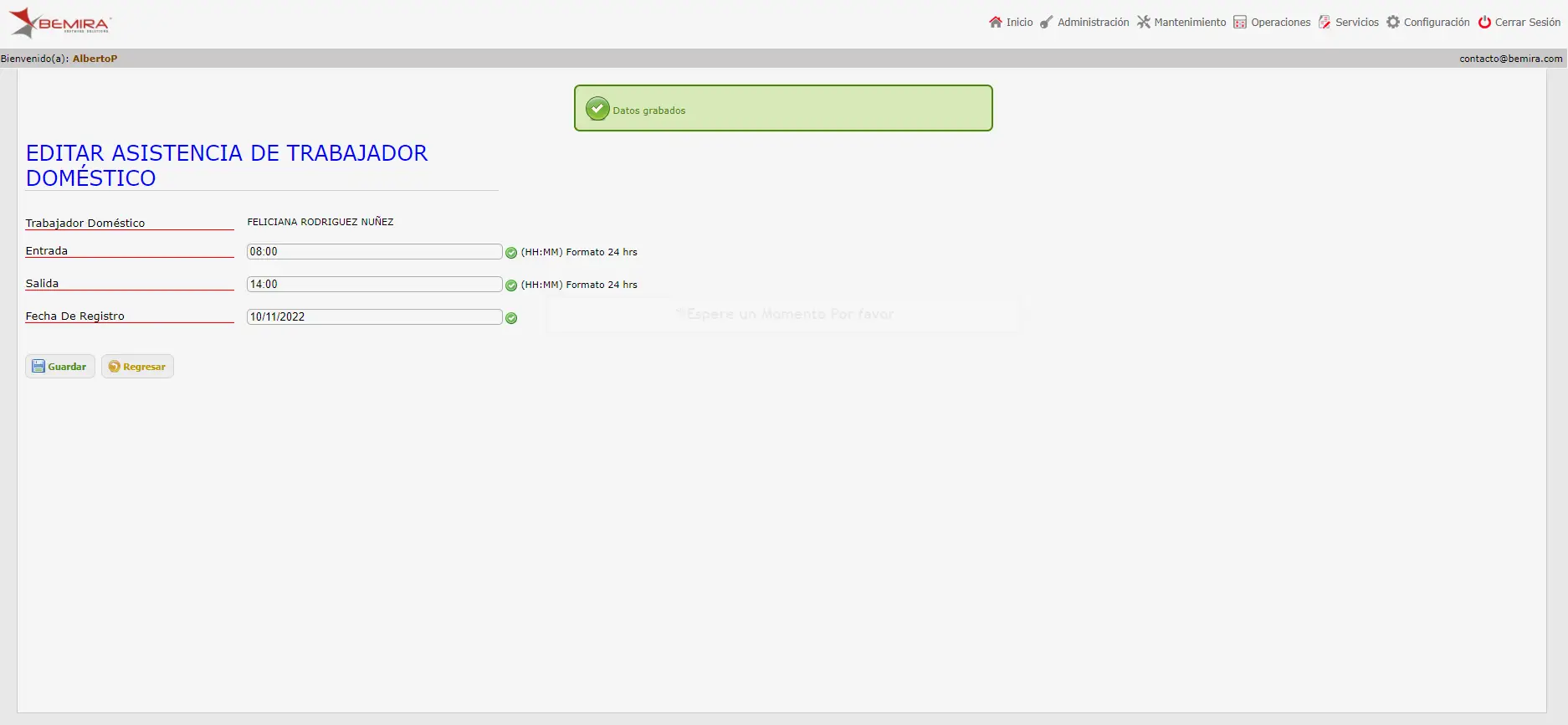Click the validation check beside Fecha De Registro
This screenshot has height=725, width=1568.
pos(511,318)
